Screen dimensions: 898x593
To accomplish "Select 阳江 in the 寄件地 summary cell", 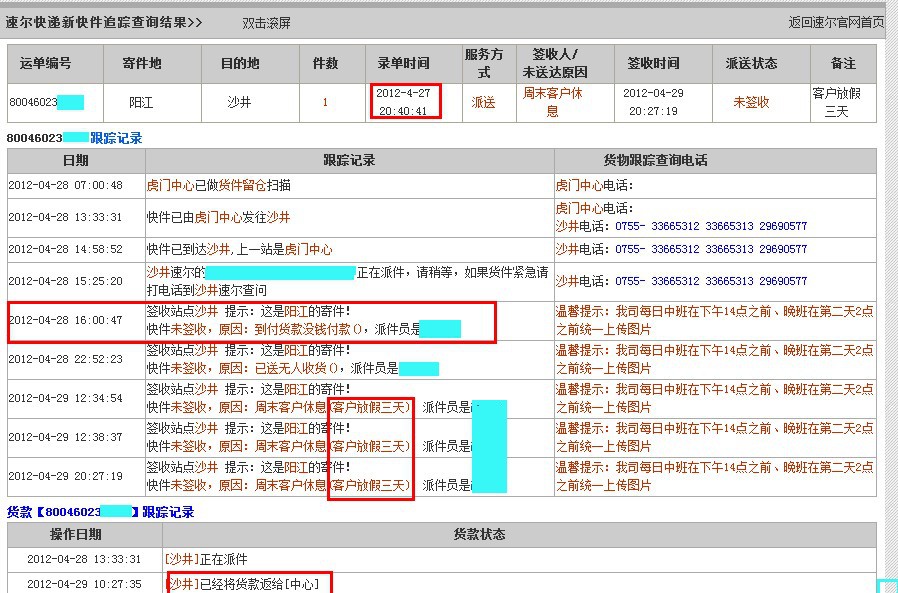I will 141,103.
